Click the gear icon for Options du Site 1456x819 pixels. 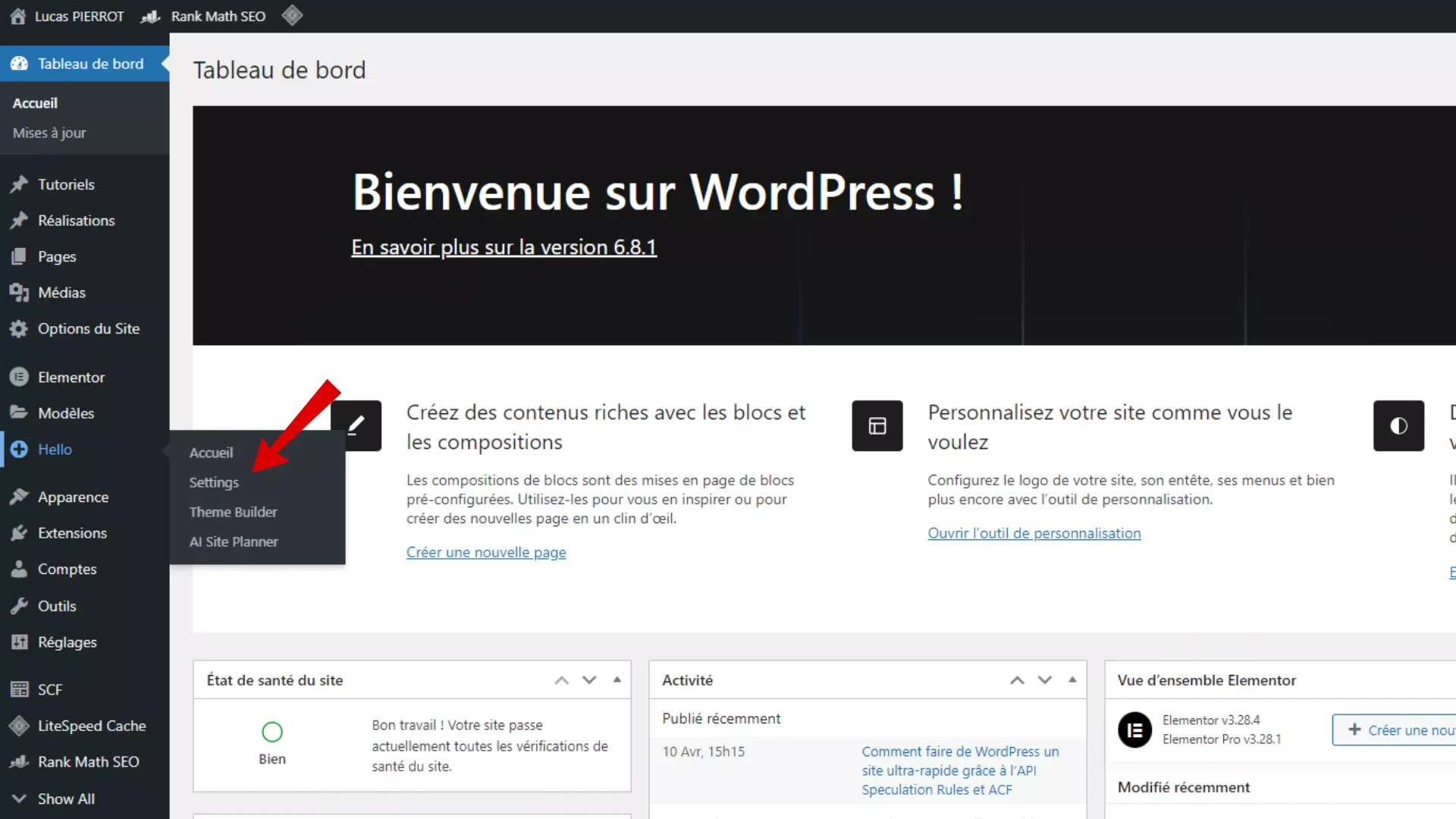click(19, 328)
